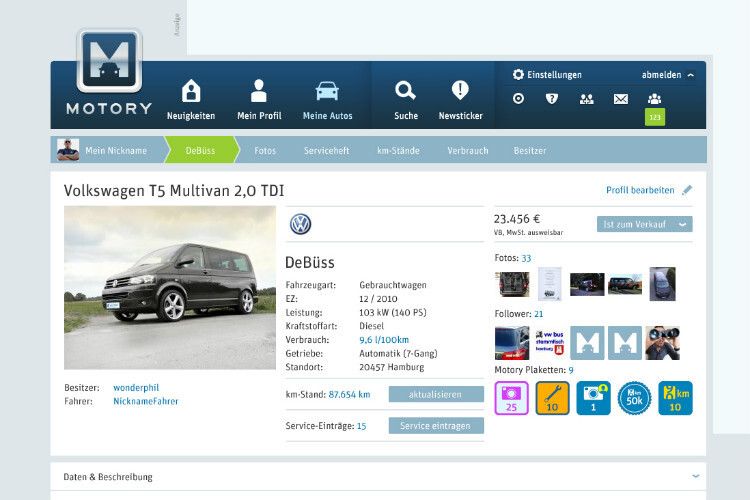Screen dimensions: 750x500
Task: Select the Mein Nickname breadcrumb tab
Action: (116, 150)
